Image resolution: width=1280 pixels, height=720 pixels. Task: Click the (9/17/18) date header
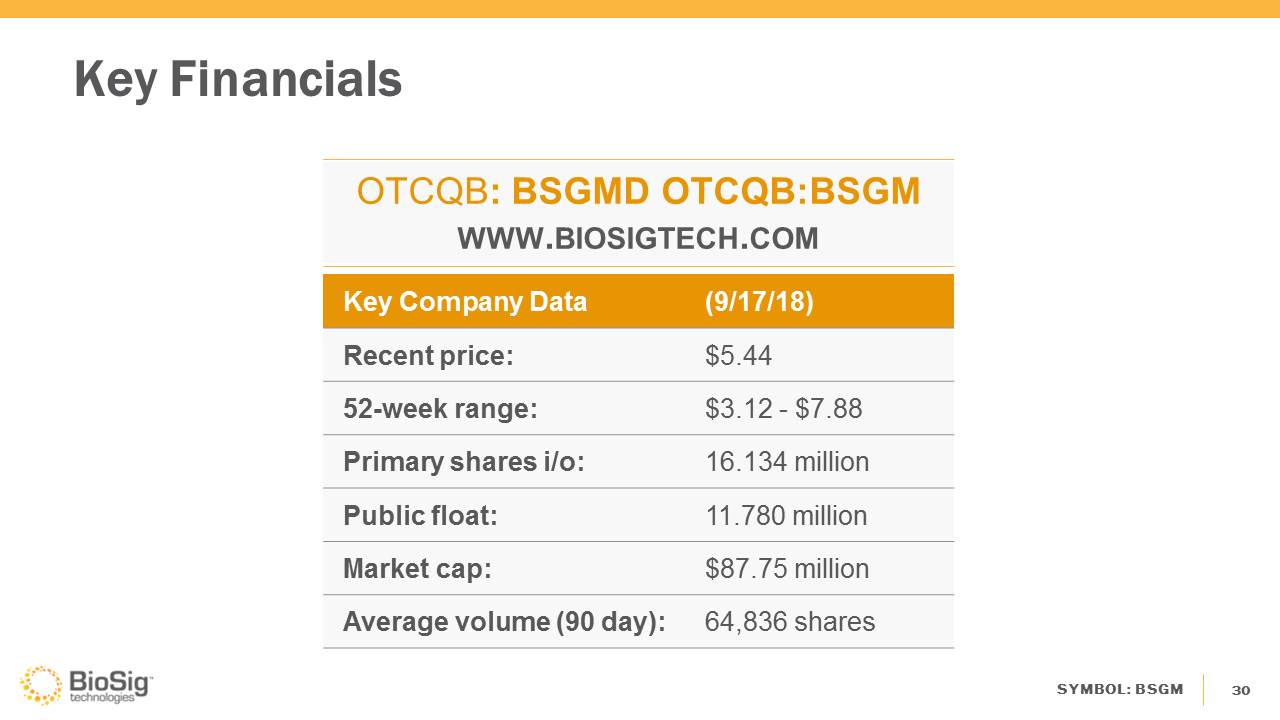click(x=759, y=302)
